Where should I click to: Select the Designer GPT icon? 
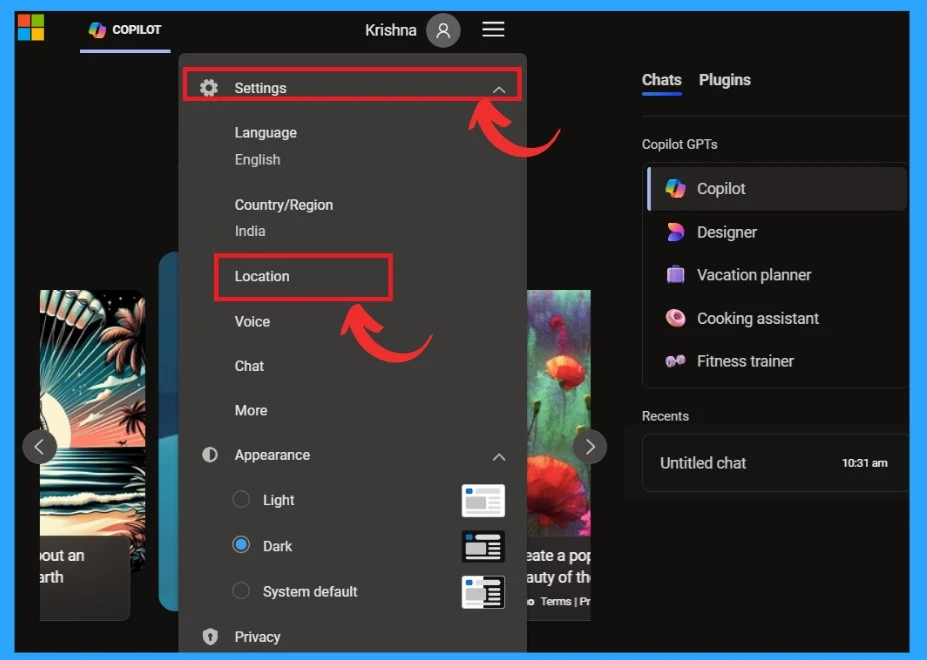tap(675, 232)
